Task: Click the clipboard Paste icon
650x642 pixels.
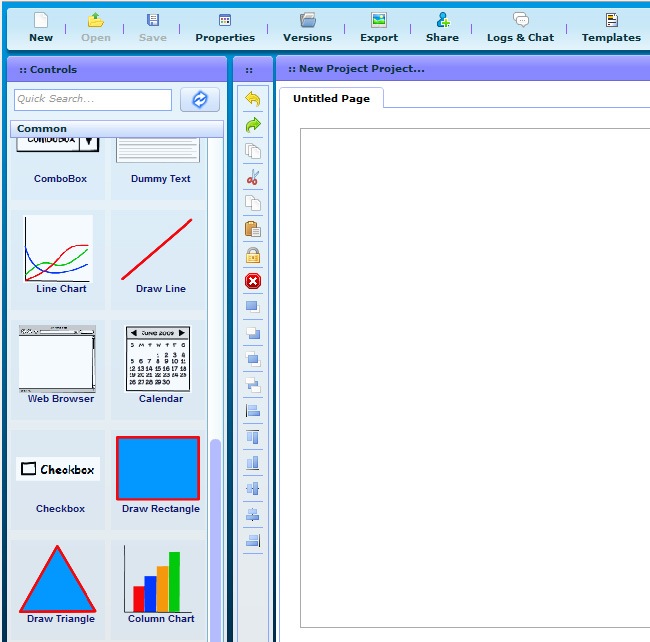Action: tap(253, 229)
